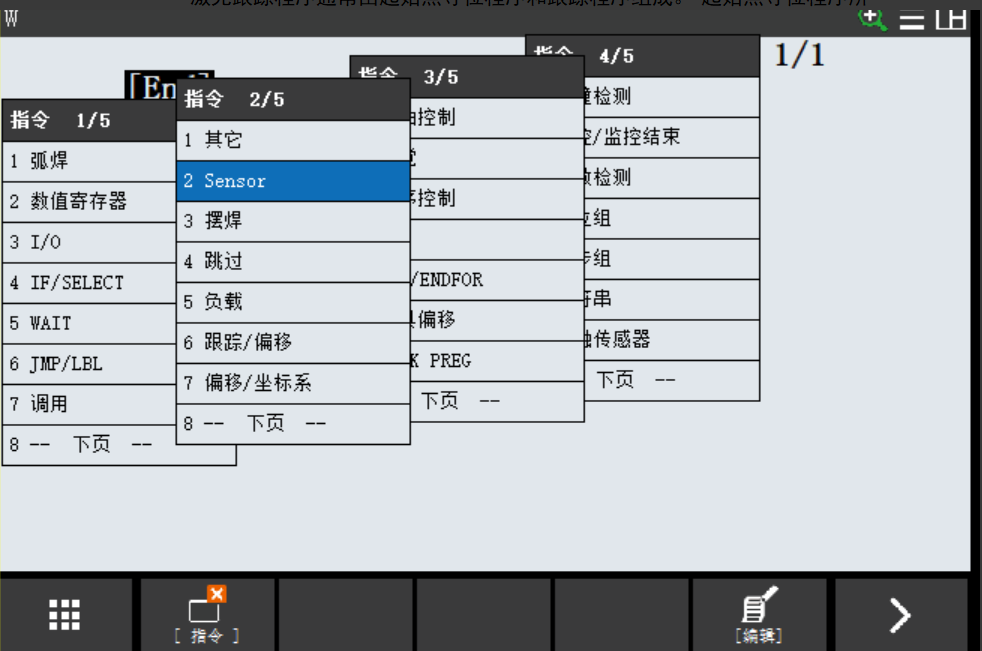Click 下页 in instruction menu 1/5
The image size is (982, 651).
[90, 445]
